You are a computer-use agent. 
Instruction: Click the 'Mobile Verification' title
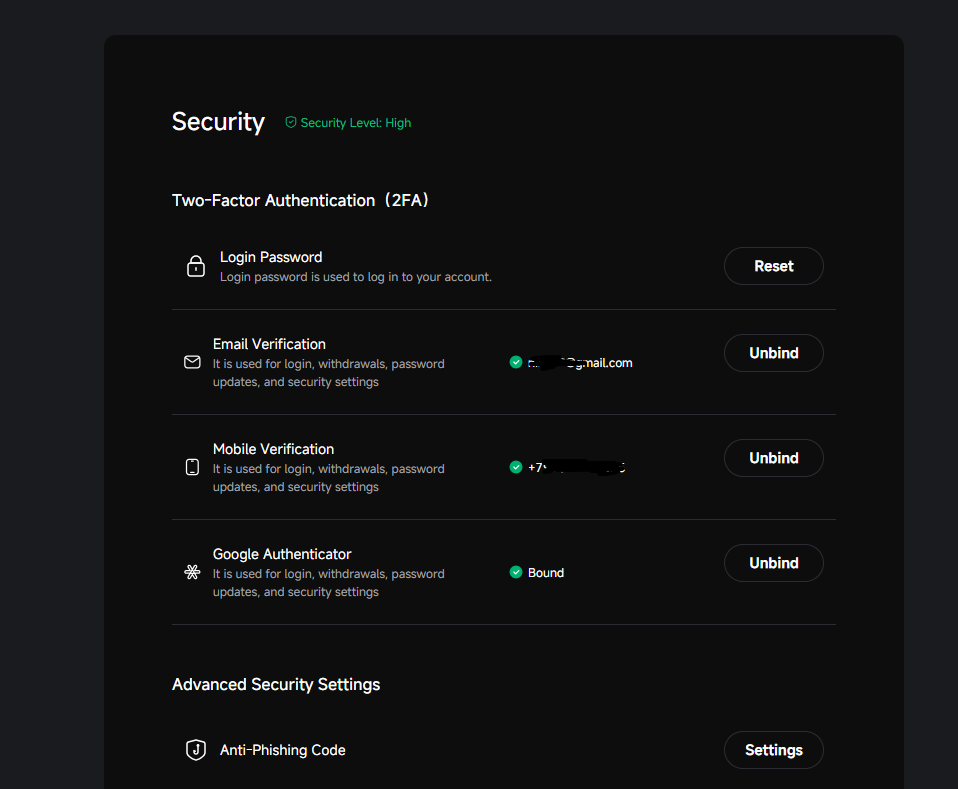click(273, 449)
